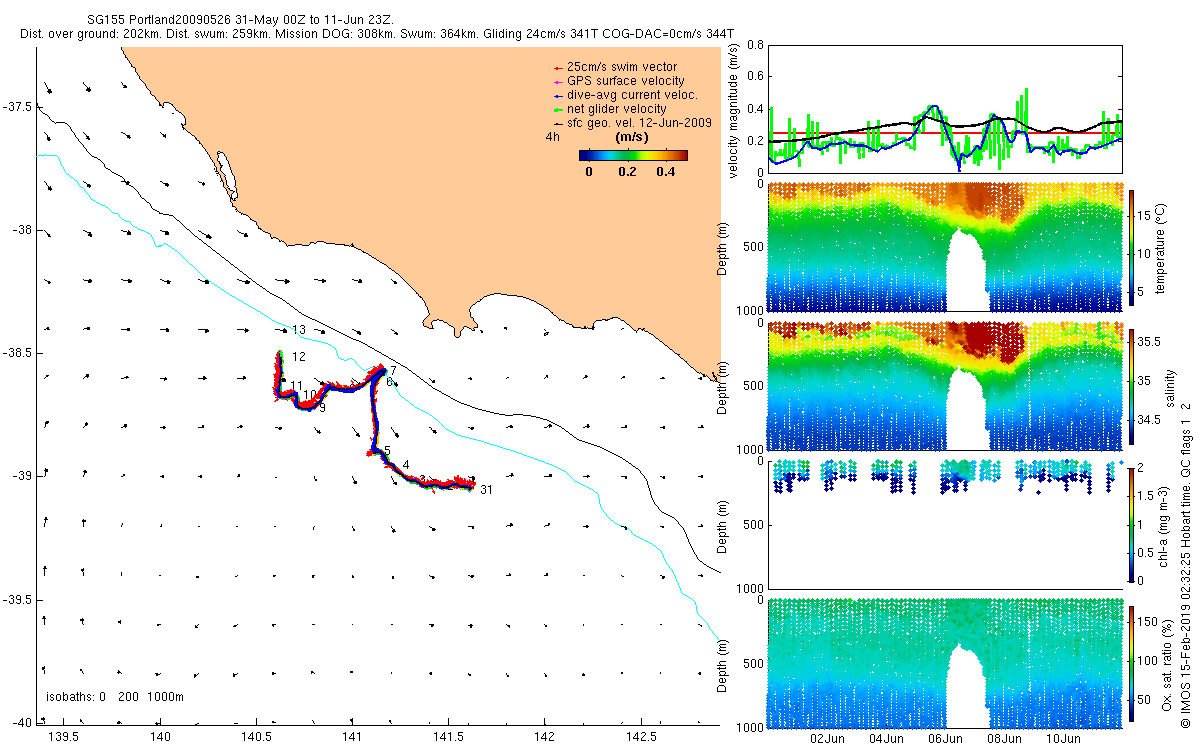Click the latitude tick "-38.5"
This screenshot has width=1200, height=750.
(17, 354)
